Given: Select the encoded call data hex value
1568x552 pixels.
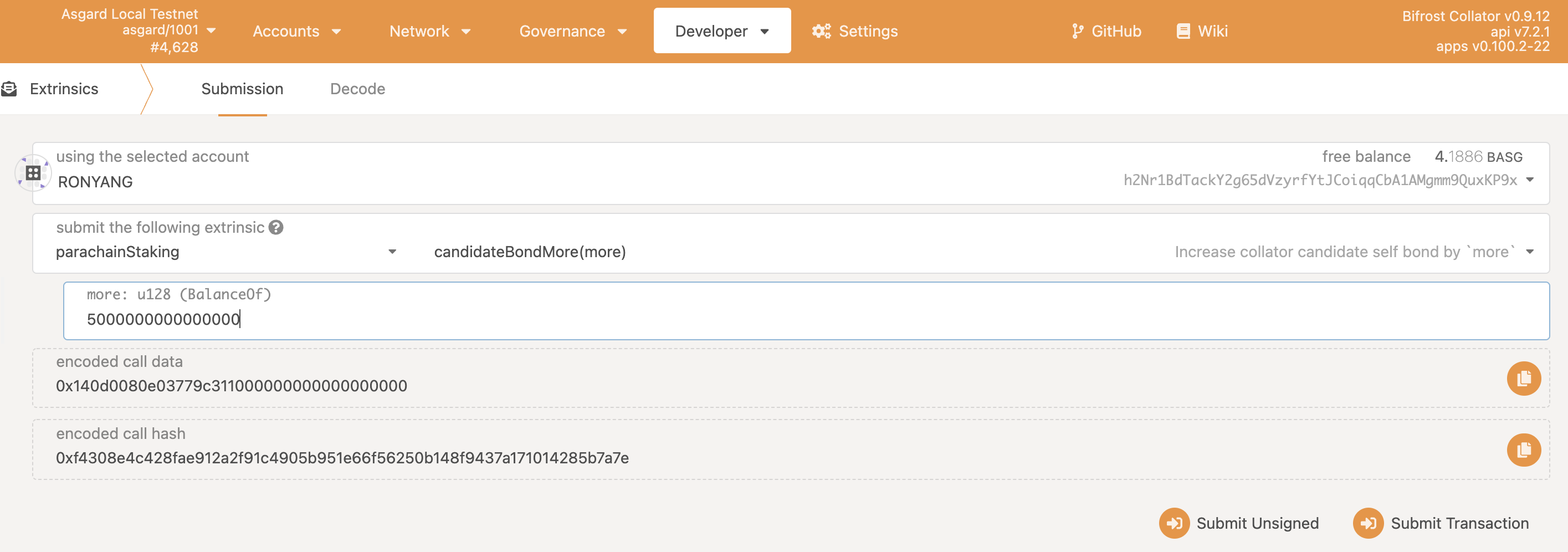Looking at the screenshot, I should [231, 386].
